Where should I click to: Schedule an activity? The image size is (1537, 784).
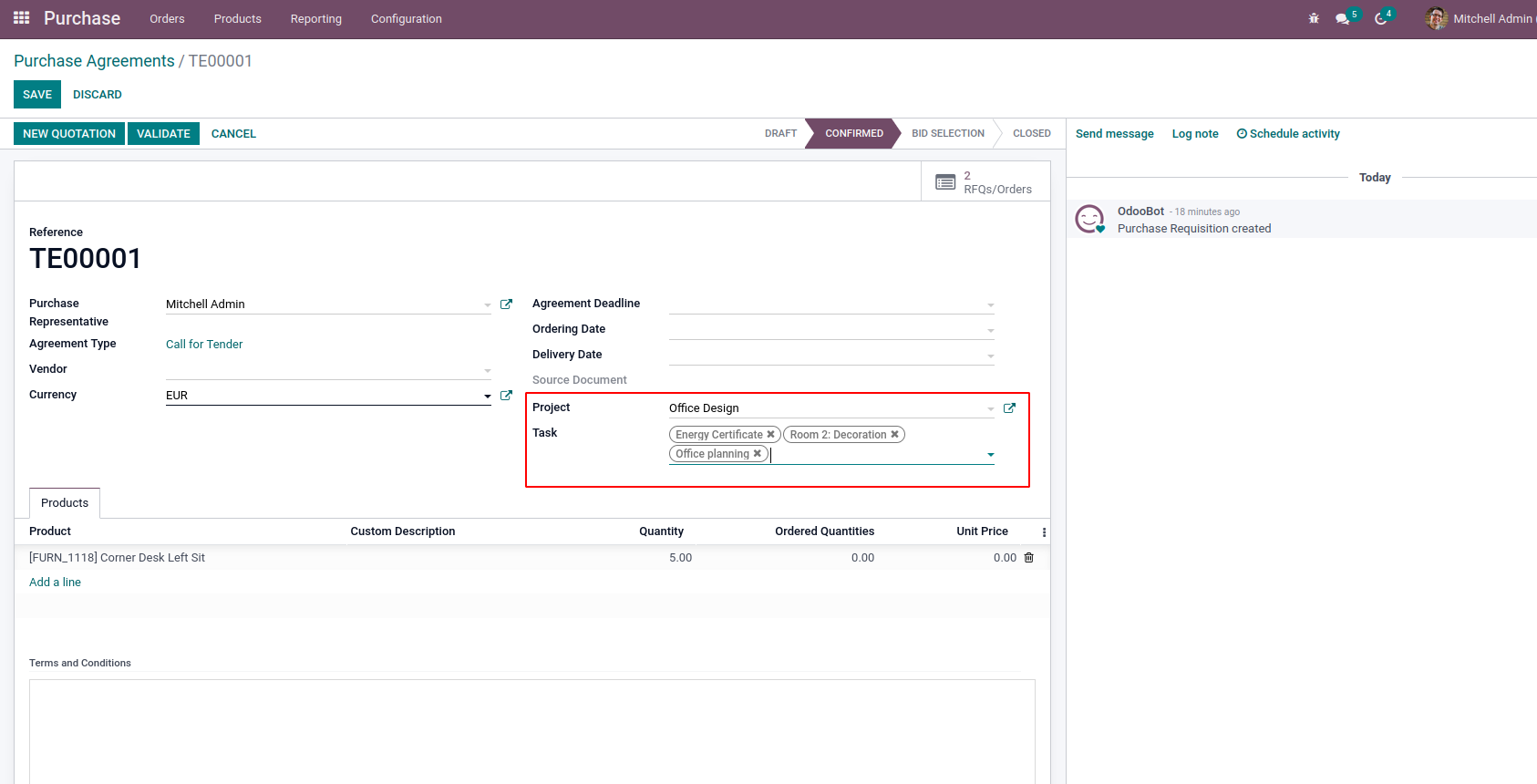1288,134
